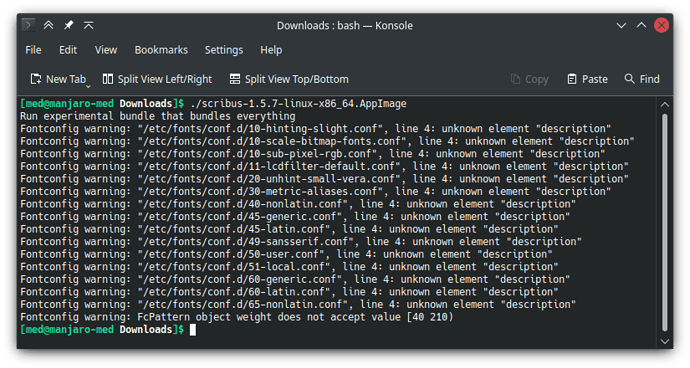The image size is (690, 368).
Task: Click the 50-user.conf warning line
Action: pos(286,254)
